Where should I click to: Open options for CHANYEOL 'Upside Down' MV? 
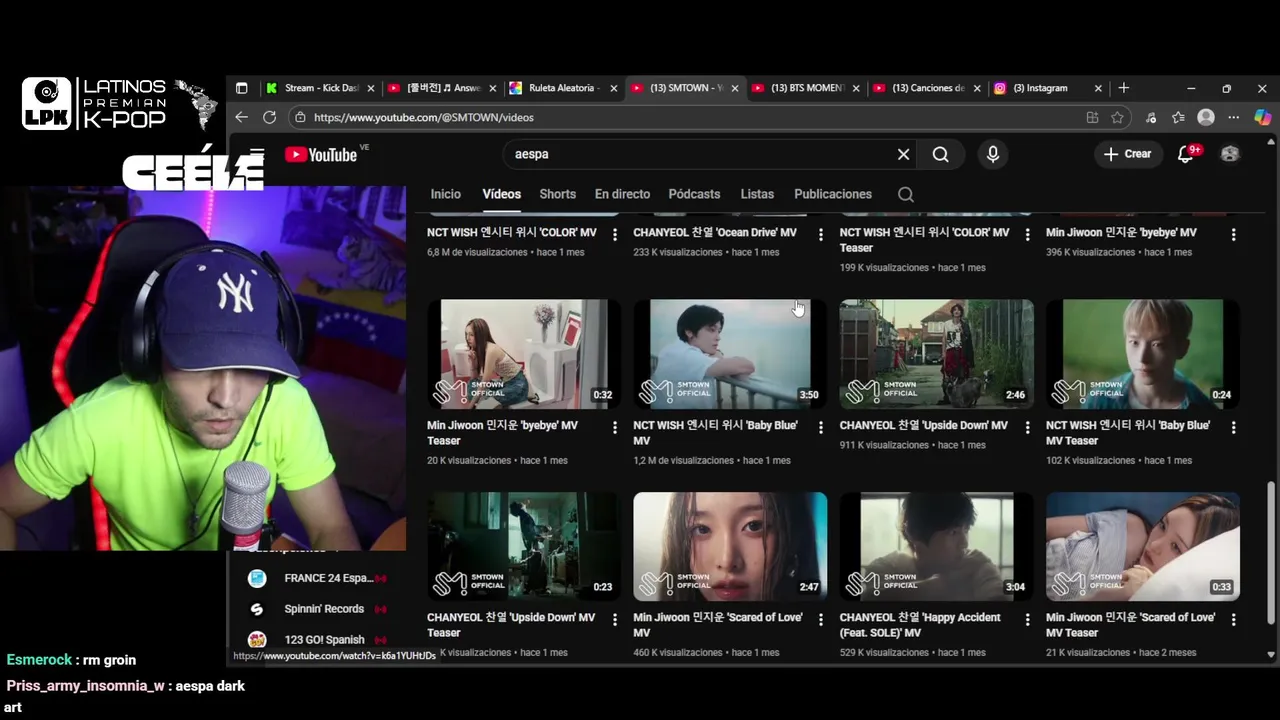click(1027, 427)
